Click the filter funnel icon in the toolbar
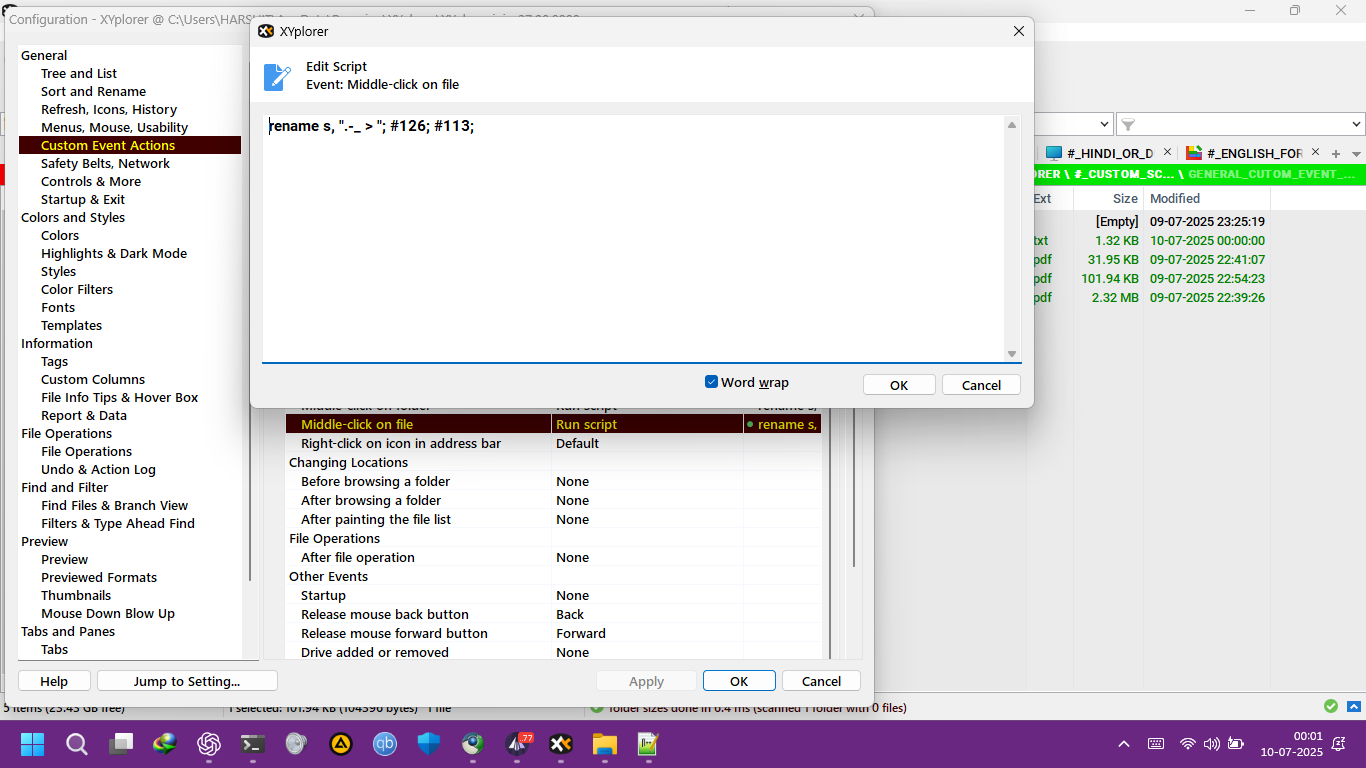 tap(1128, 123)
